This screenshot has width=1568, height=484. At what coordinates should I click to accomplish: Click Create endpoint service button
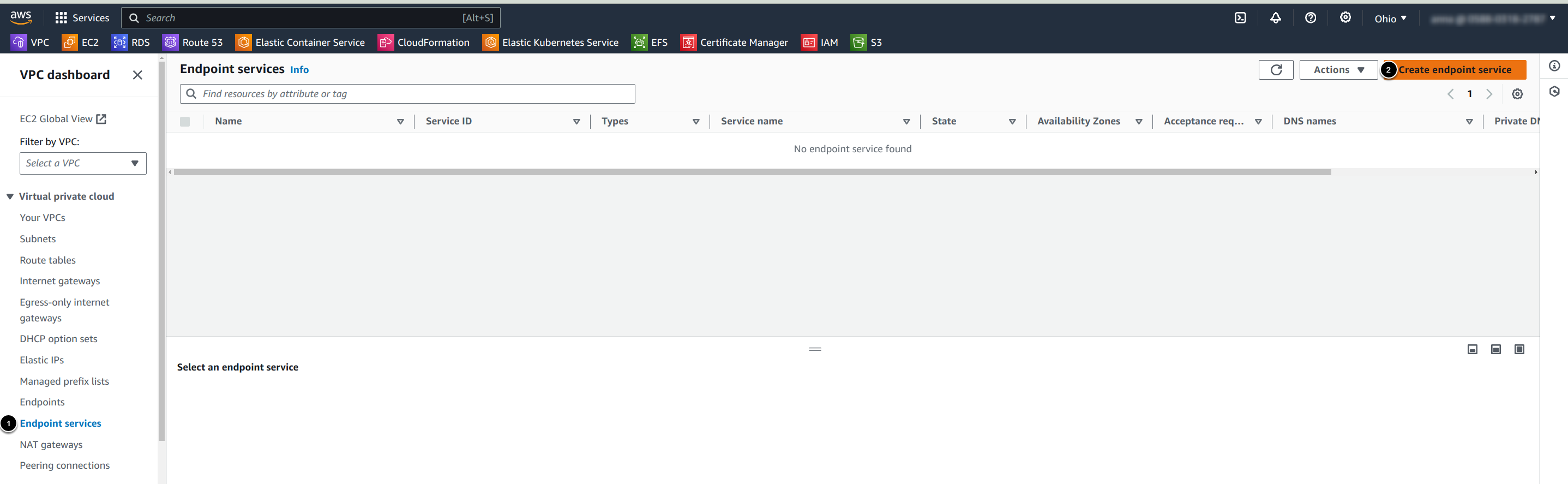coord(1454,70)
